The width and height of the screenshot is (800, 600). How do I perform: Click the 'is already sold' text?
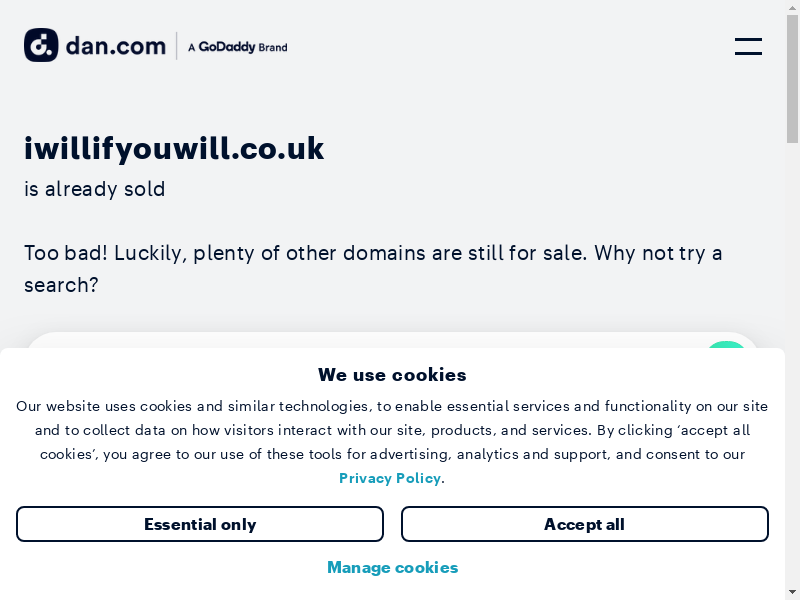coord(95,189)
